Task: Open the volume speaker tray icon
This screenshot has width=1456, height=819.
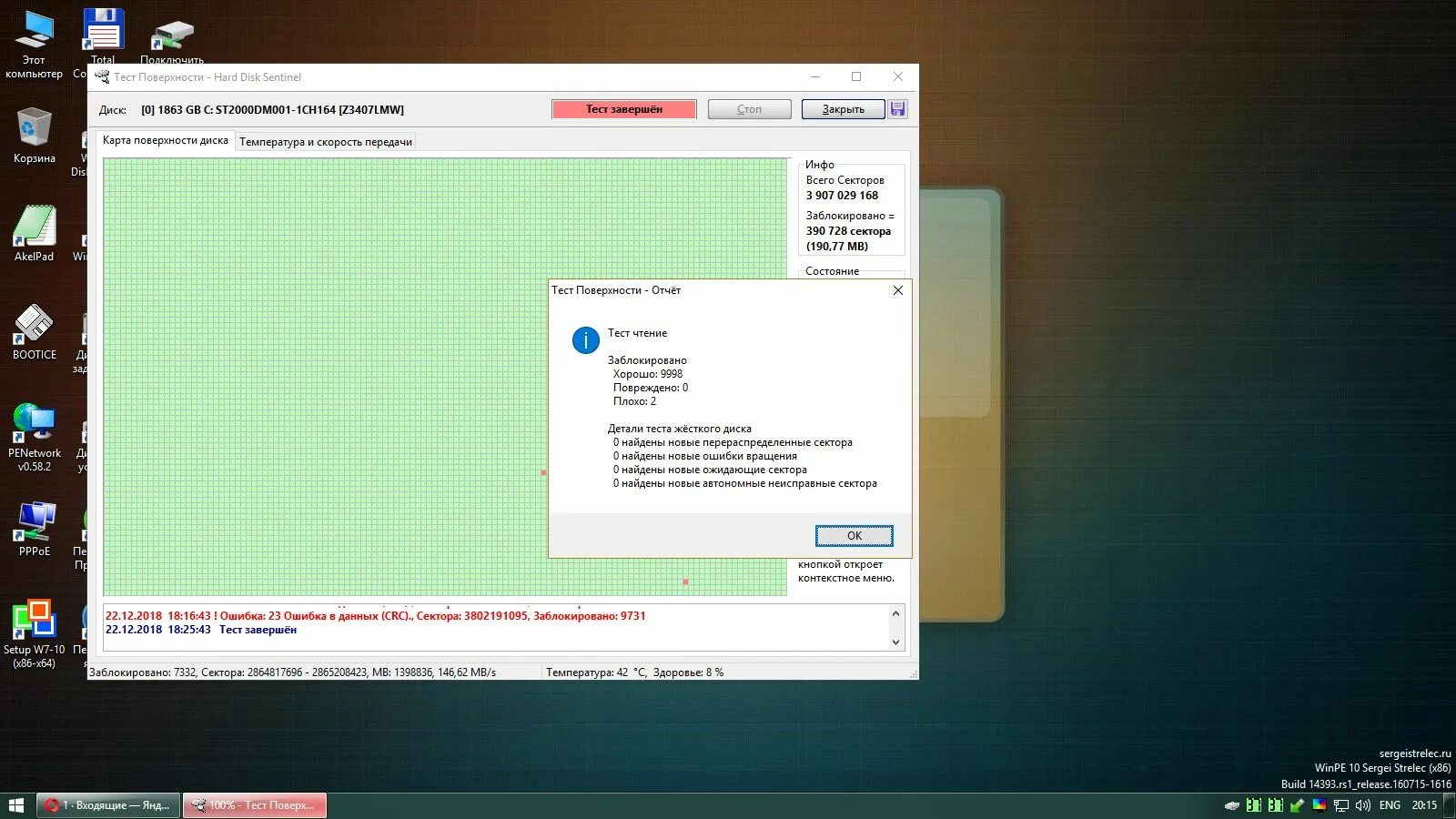Action: 1363,805
